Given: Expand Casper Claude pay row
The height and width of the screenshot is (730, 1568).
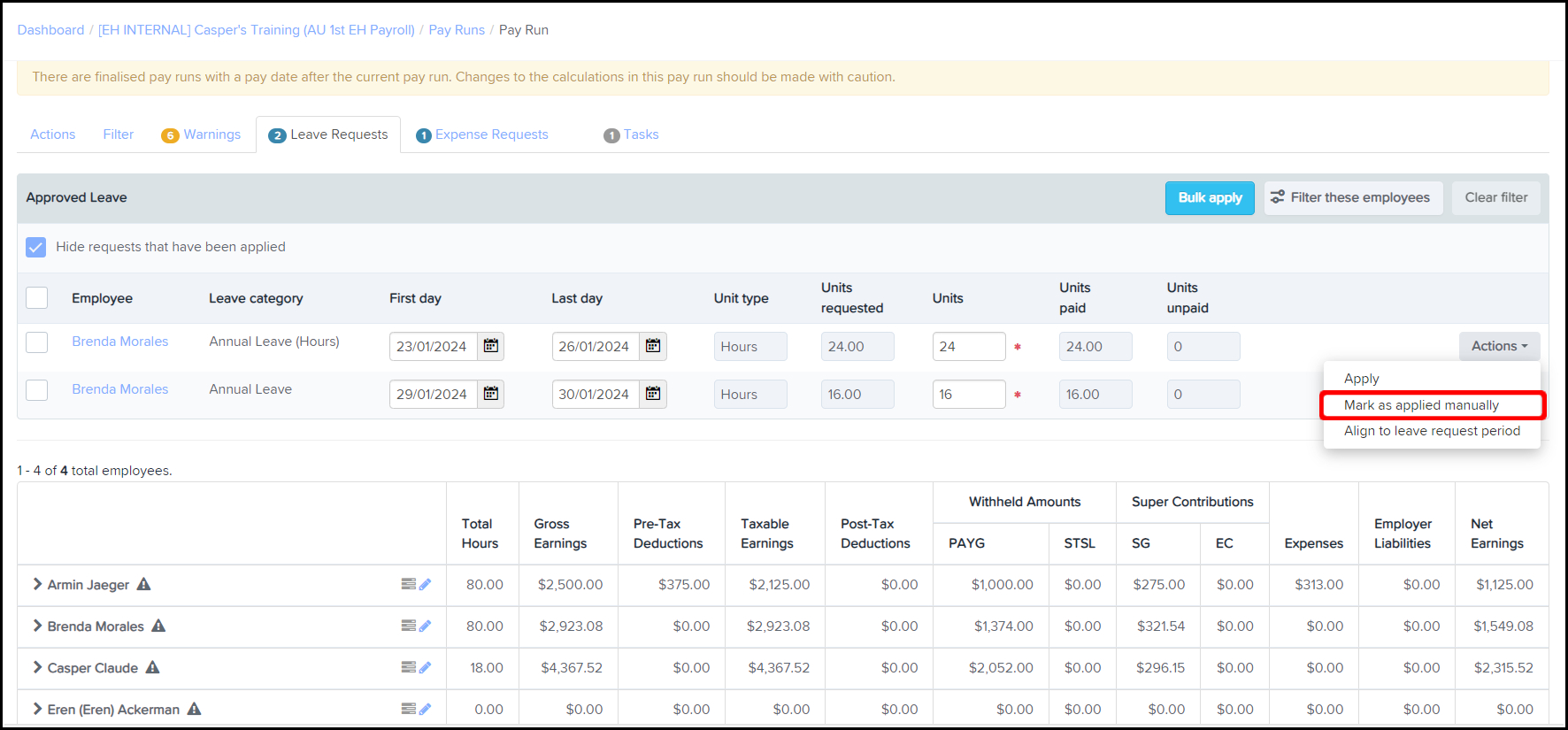Looking at the screenshot, I should (x=37, y=667).
